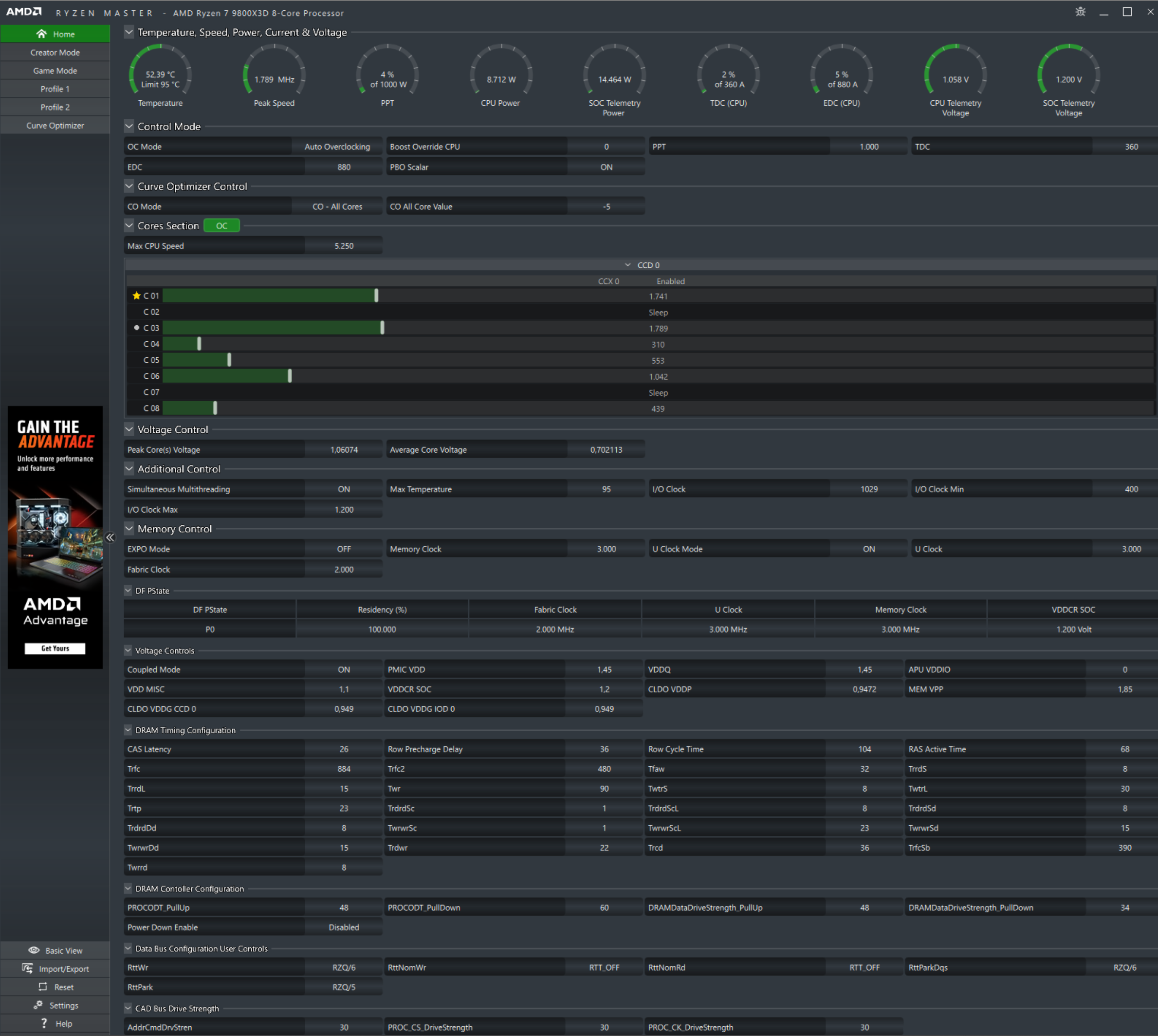The image size is (1158, 1036).
Task: Switch to the Game Mode tab
Action: [x=55, y=71]
